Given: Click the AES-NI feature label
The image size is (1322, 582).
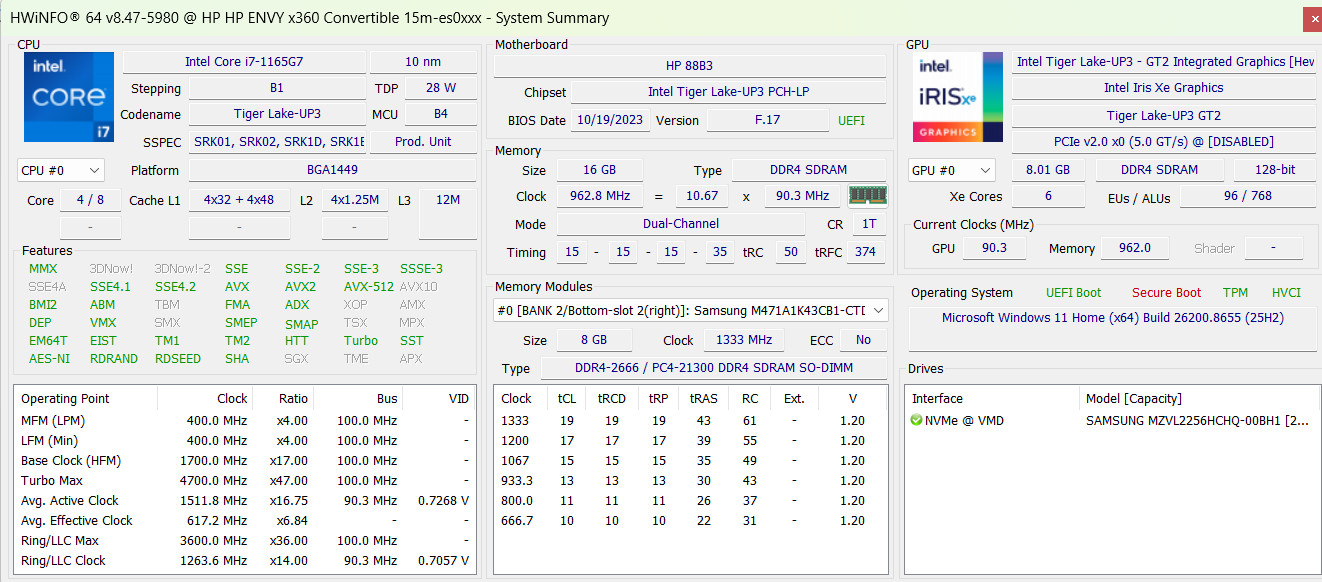Looking at the screenshot, I should (x=49, y=359).
